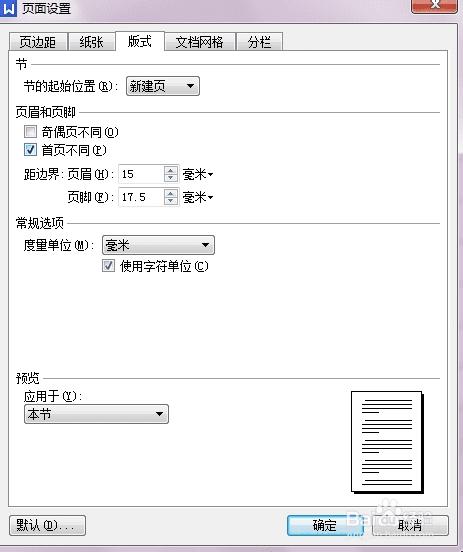Click the 确定 button
Viewport: 463px width, 552px height.
coord(325,526)
